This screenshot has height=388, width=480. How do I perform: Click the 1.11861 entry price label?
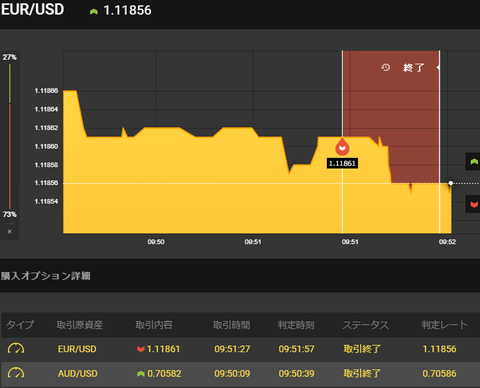point(342,163)
